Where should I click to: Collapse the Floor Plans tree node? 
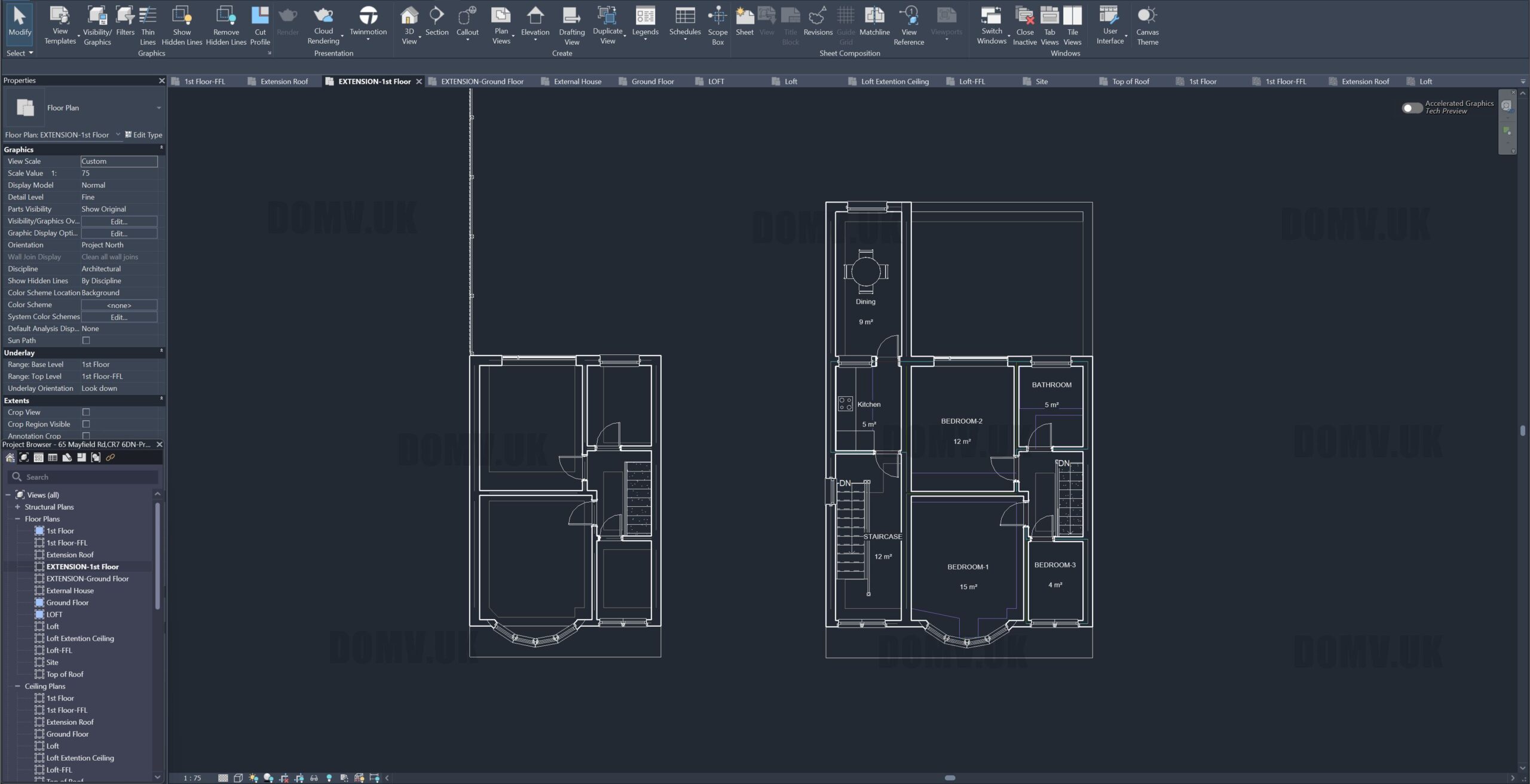tap(17, 519)
